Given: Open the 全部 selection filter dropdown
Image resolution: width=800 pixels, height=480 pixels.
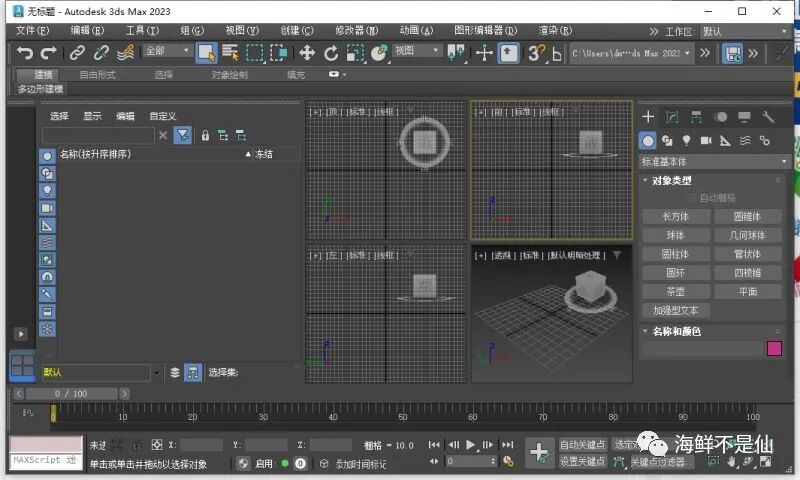Looking at the screenshot, I should (x=167, y=50).
